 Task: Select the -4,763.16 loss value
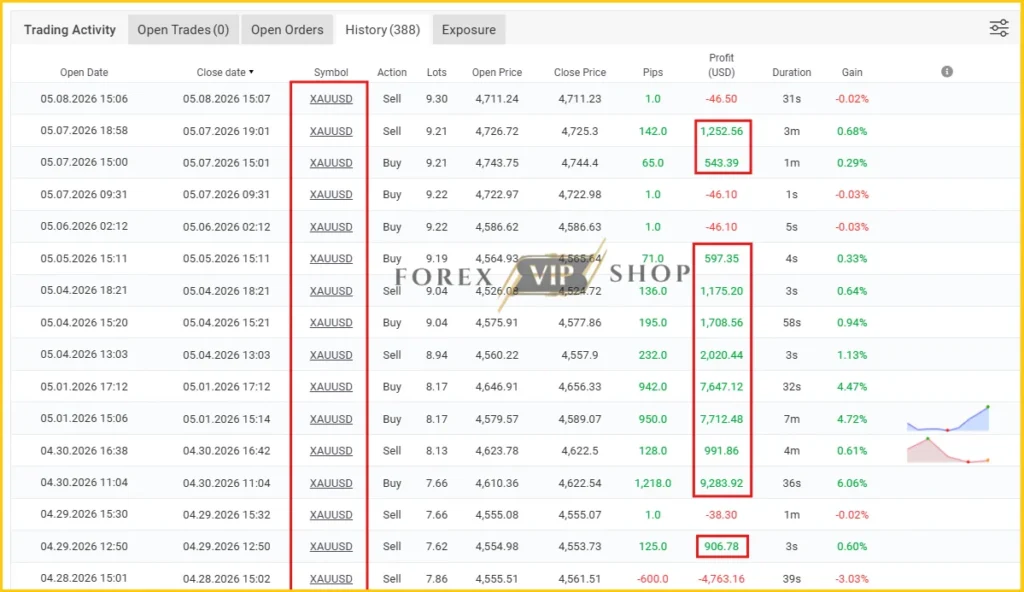tap(722, 579)
